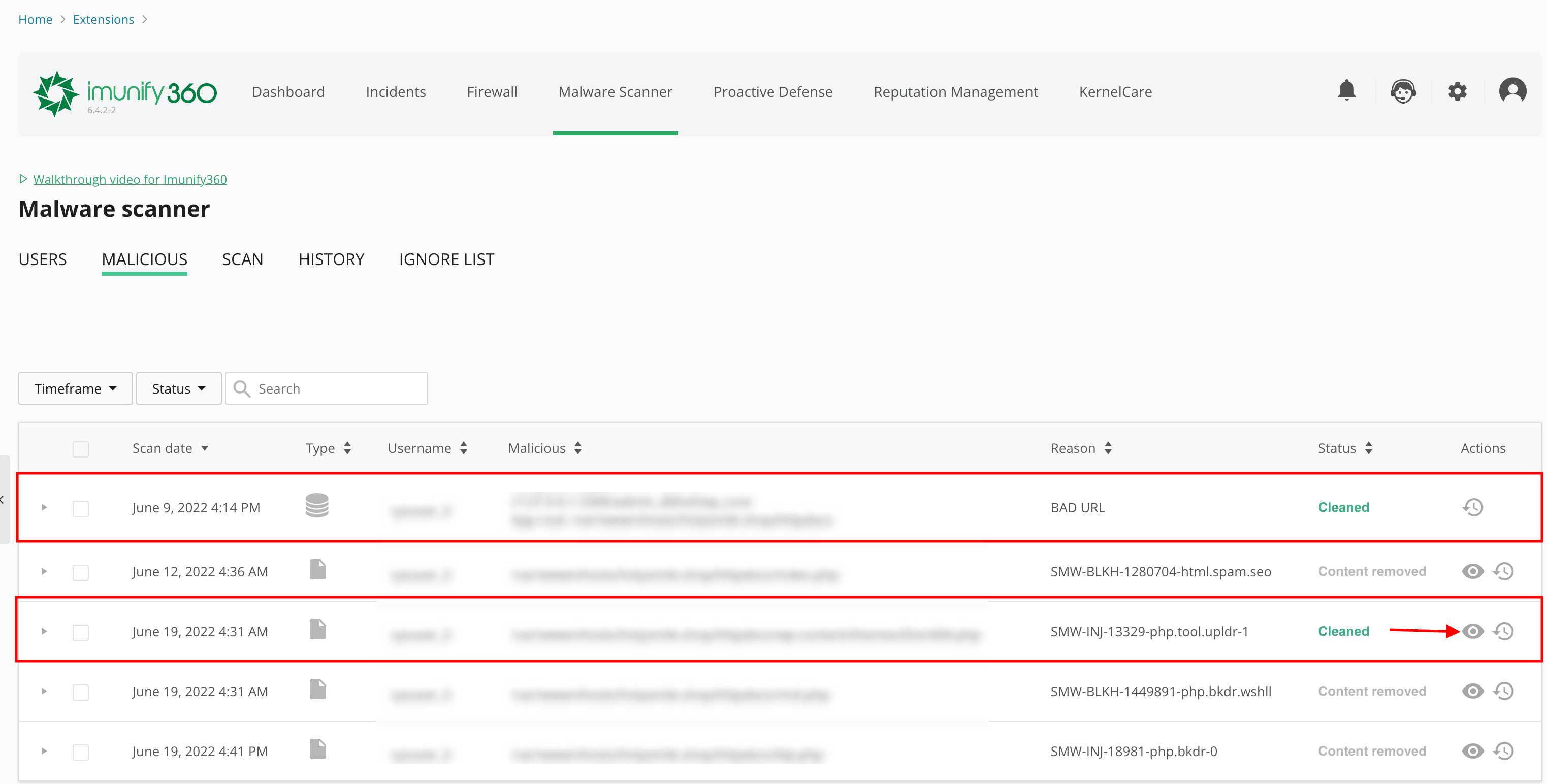Open settings via the gear icon

click(x=1457, y=92)
